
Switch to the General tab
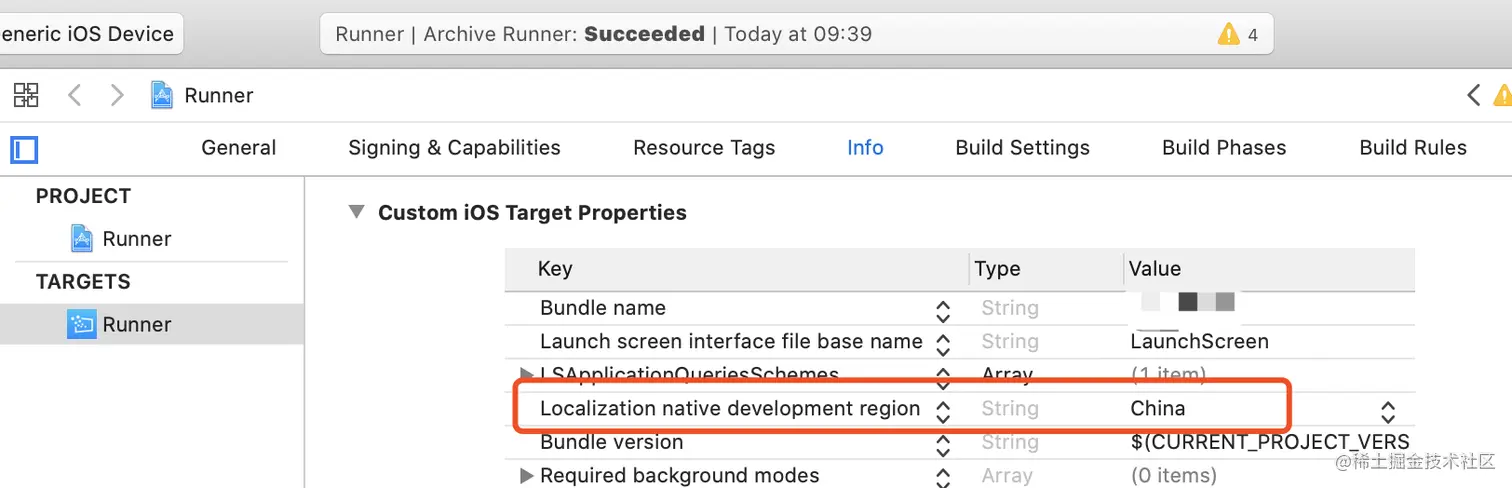point(238,148)
